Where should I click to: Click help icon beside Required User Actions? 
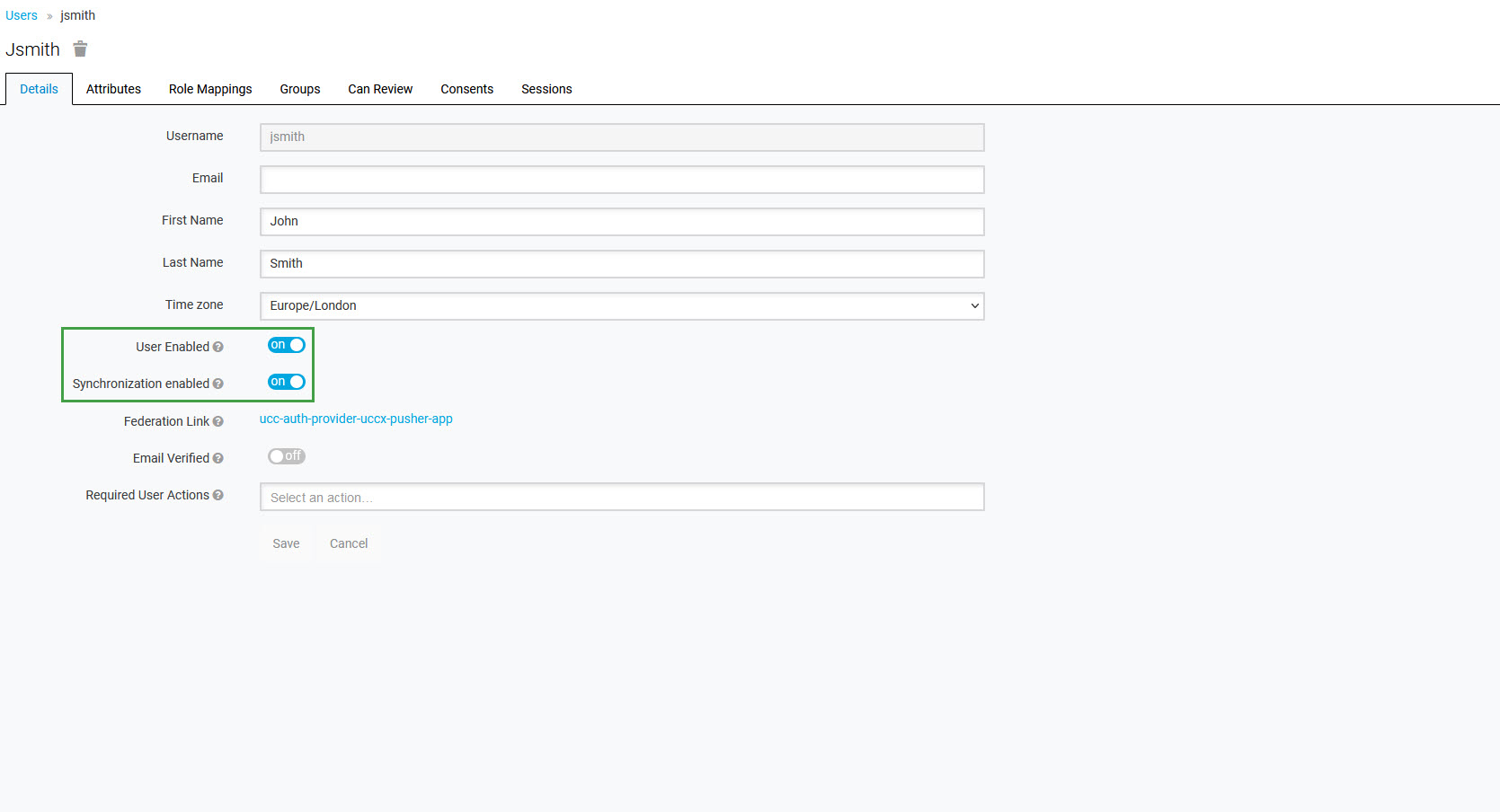click(217, 496)
